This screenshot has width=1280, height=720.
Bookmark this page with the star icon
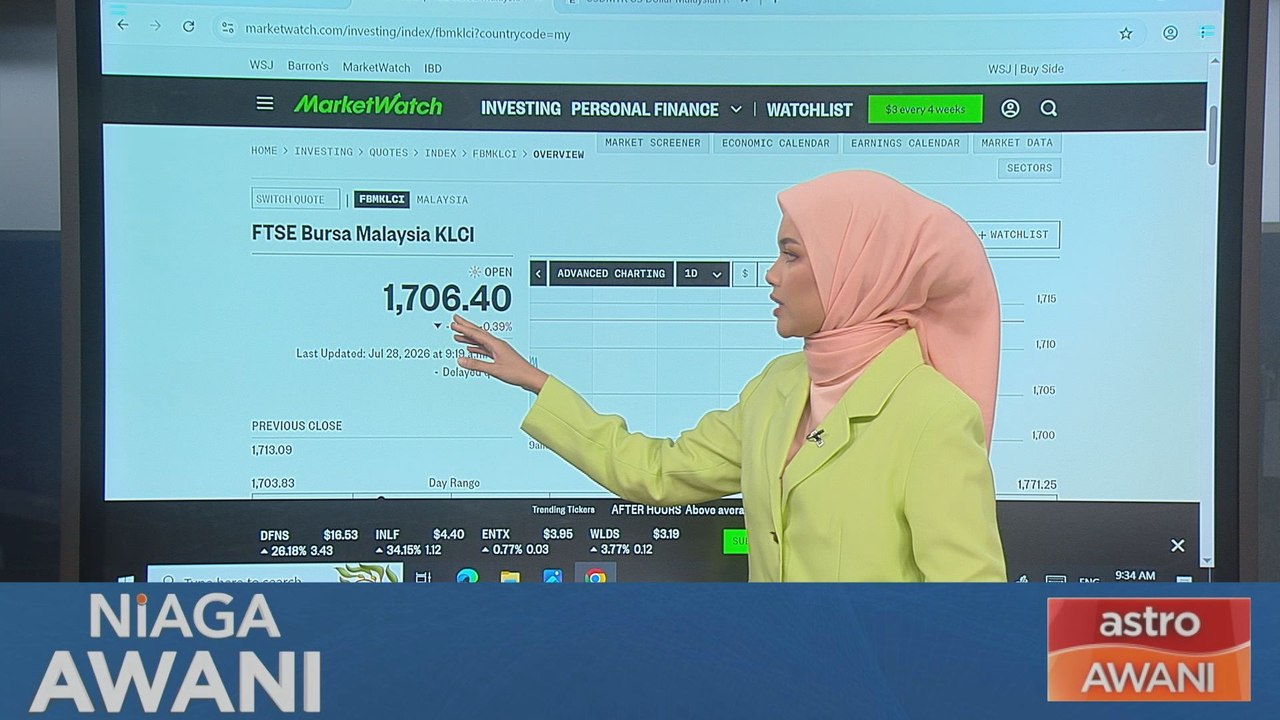click(x=1126, y=33)
